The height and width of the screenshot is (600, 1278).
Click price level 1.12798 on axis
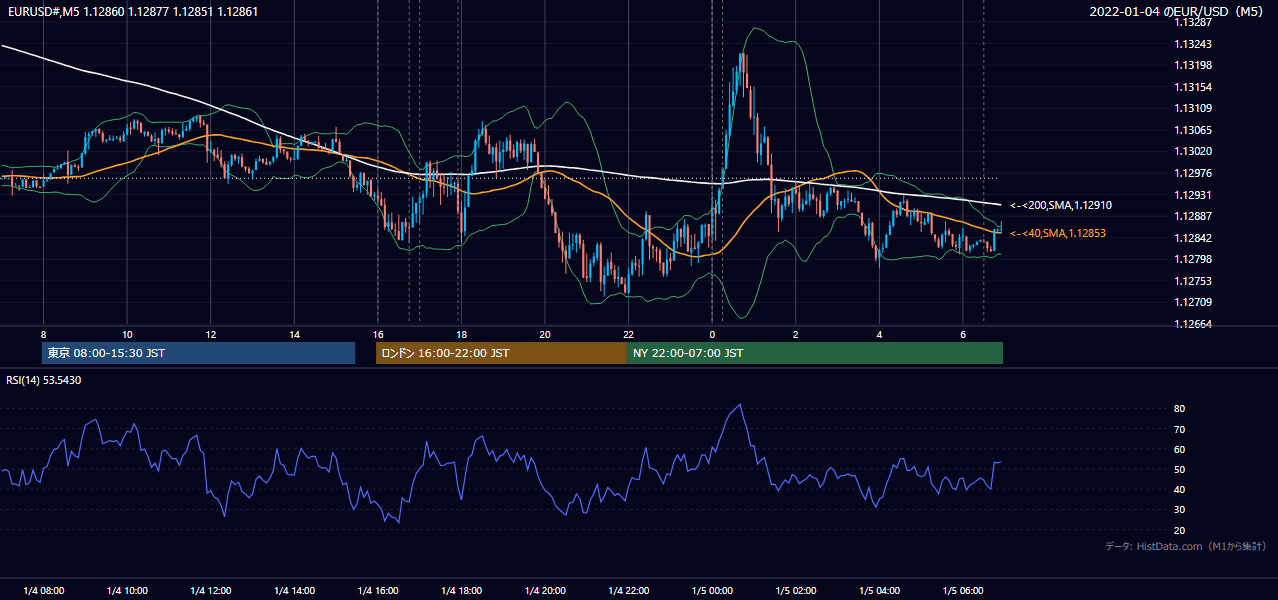(1193, 259)
